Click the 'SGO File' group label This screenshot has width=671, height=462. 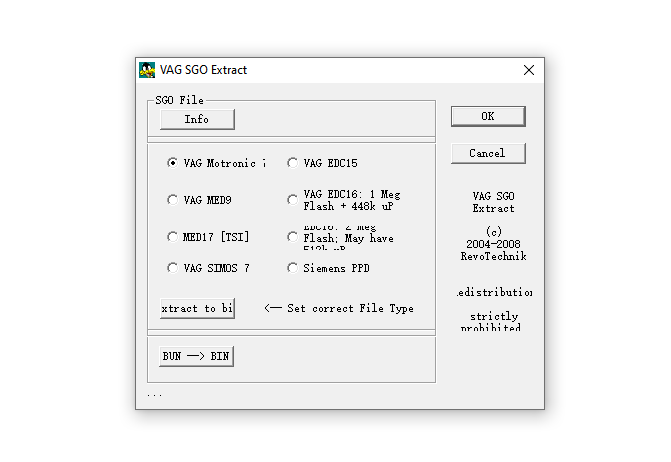tap(179, 100)
